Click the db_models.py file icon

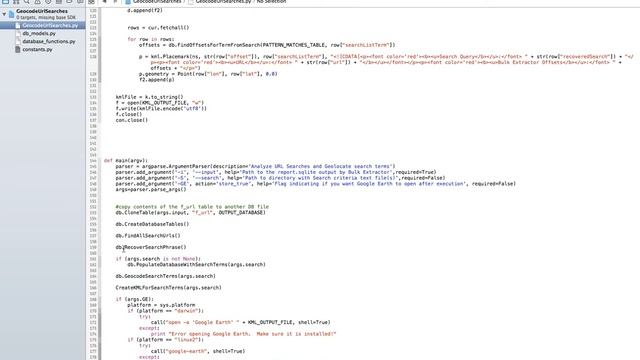click(18, 33)
